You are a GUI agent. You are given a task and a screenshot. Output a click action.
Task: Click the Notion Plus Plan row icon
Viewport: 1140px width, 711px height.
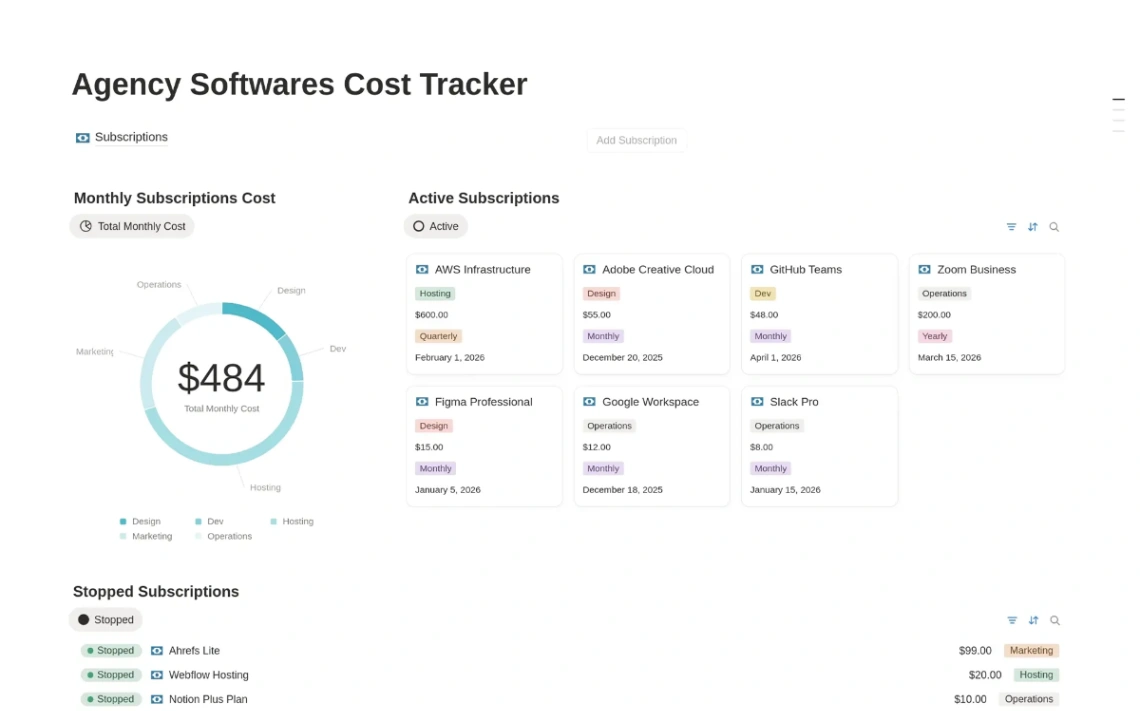[x=156, y=699]
